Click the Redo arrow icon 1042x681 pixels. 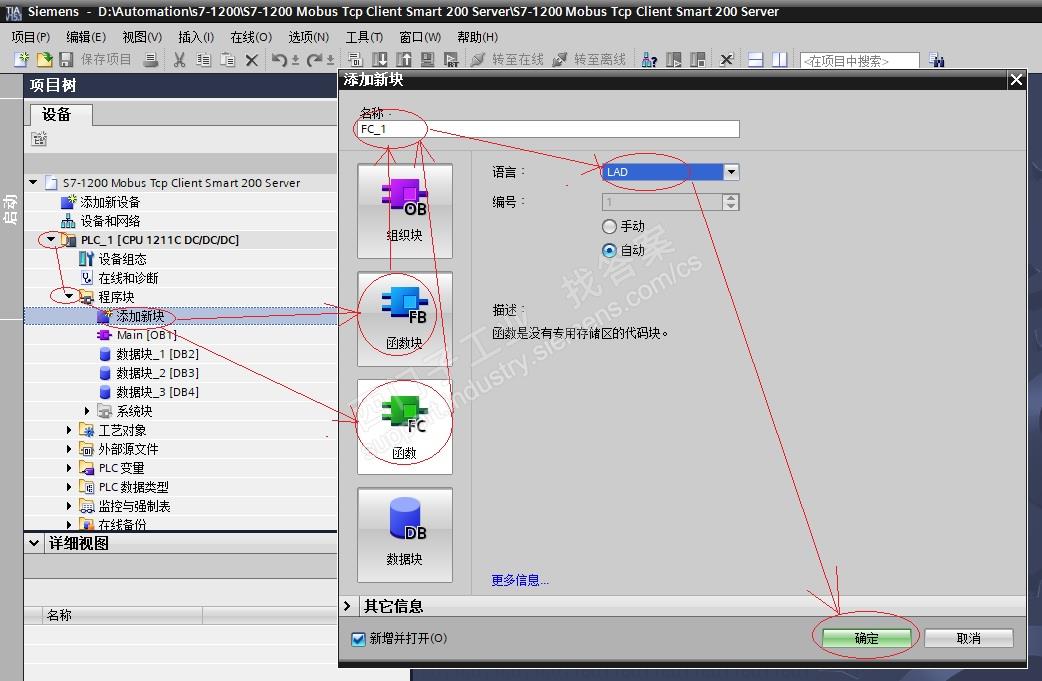(x=314, y=60)
